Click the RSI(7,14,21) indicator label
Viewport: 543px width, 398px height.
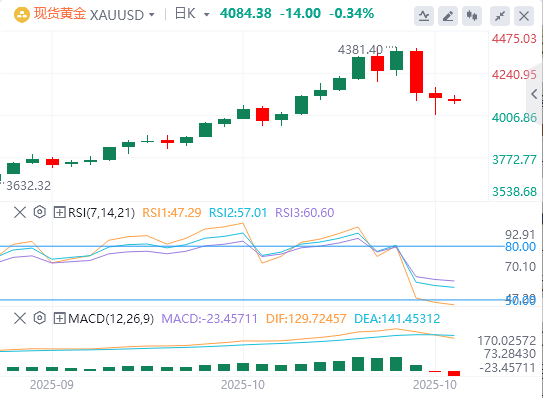pyautogui.click(x=101, y=212)
